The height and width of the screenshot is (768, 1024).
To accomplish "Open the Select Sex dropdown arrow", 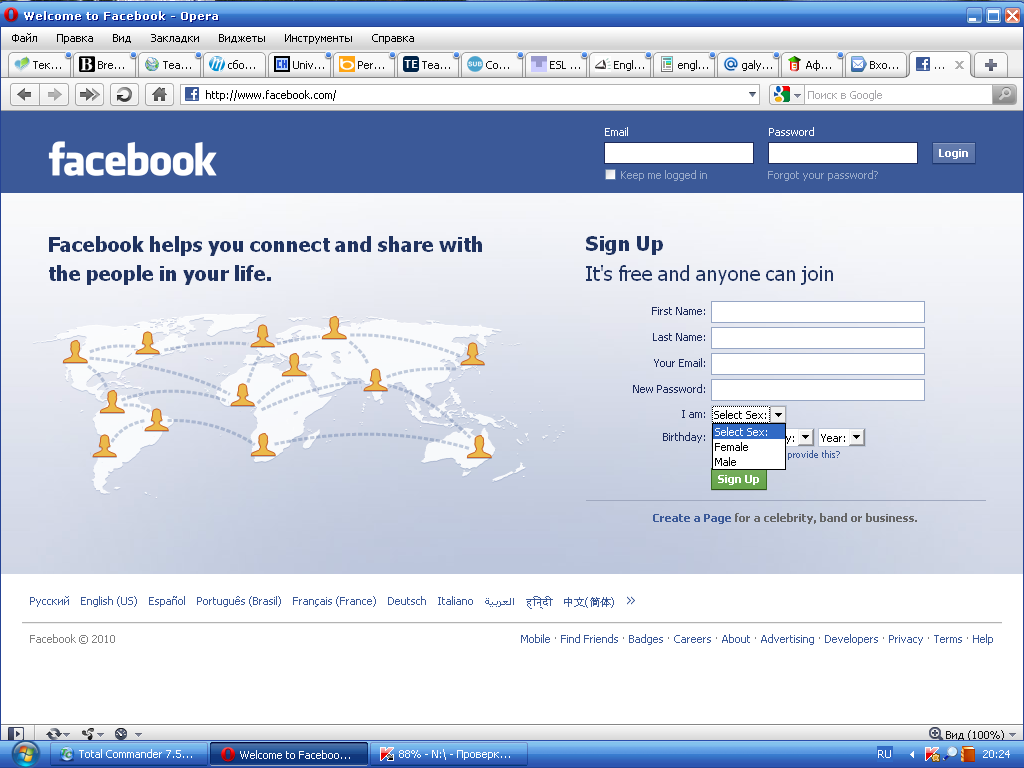I will click(x=778, y=415).
